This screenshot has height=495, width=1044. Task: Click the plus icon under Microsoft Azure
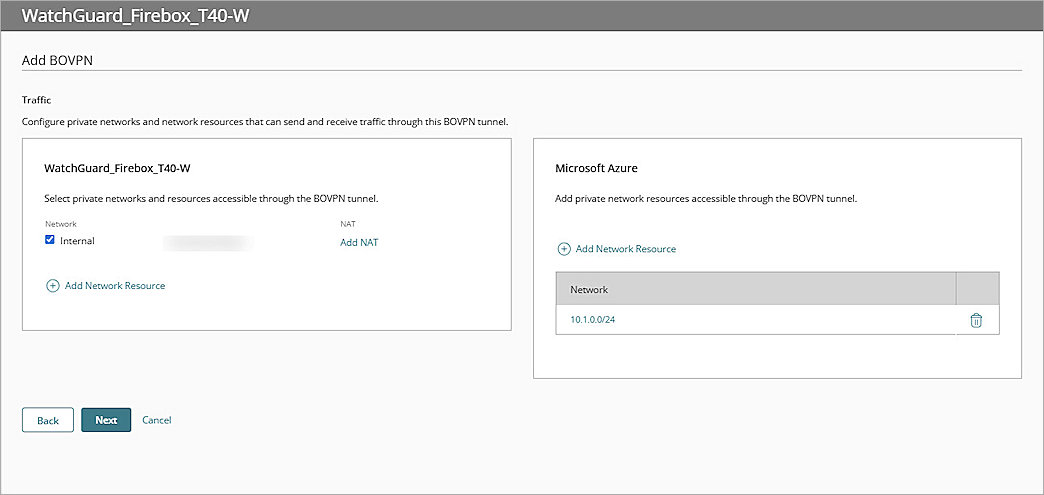click(x=564, y=249)
